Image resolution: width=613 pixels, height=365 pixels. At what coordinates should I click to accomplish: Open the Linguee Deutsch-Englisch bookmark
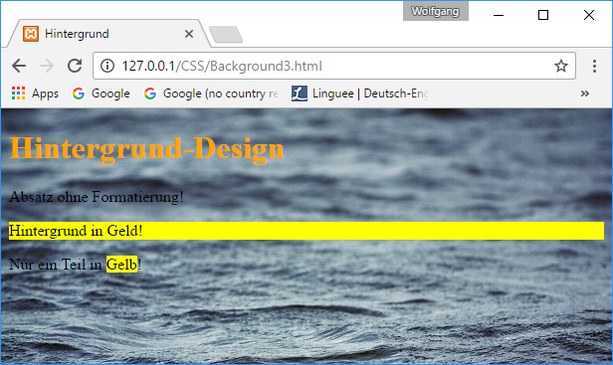tap(360, 93)
